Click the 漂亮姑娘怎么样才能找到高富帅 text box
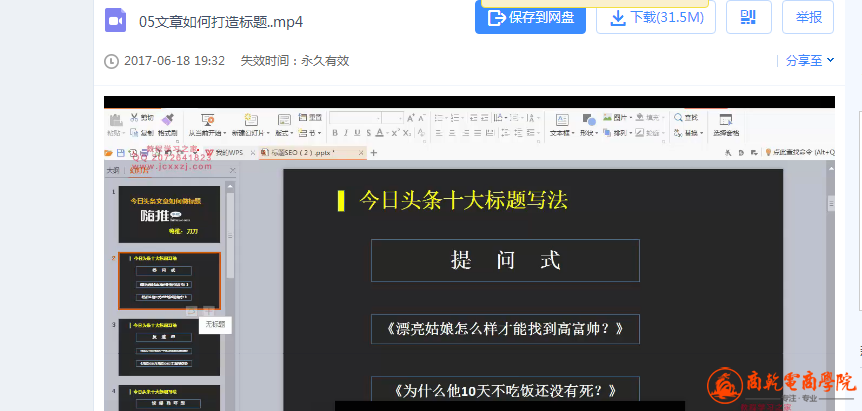This screenshot has height=411, width=862. 505,329
